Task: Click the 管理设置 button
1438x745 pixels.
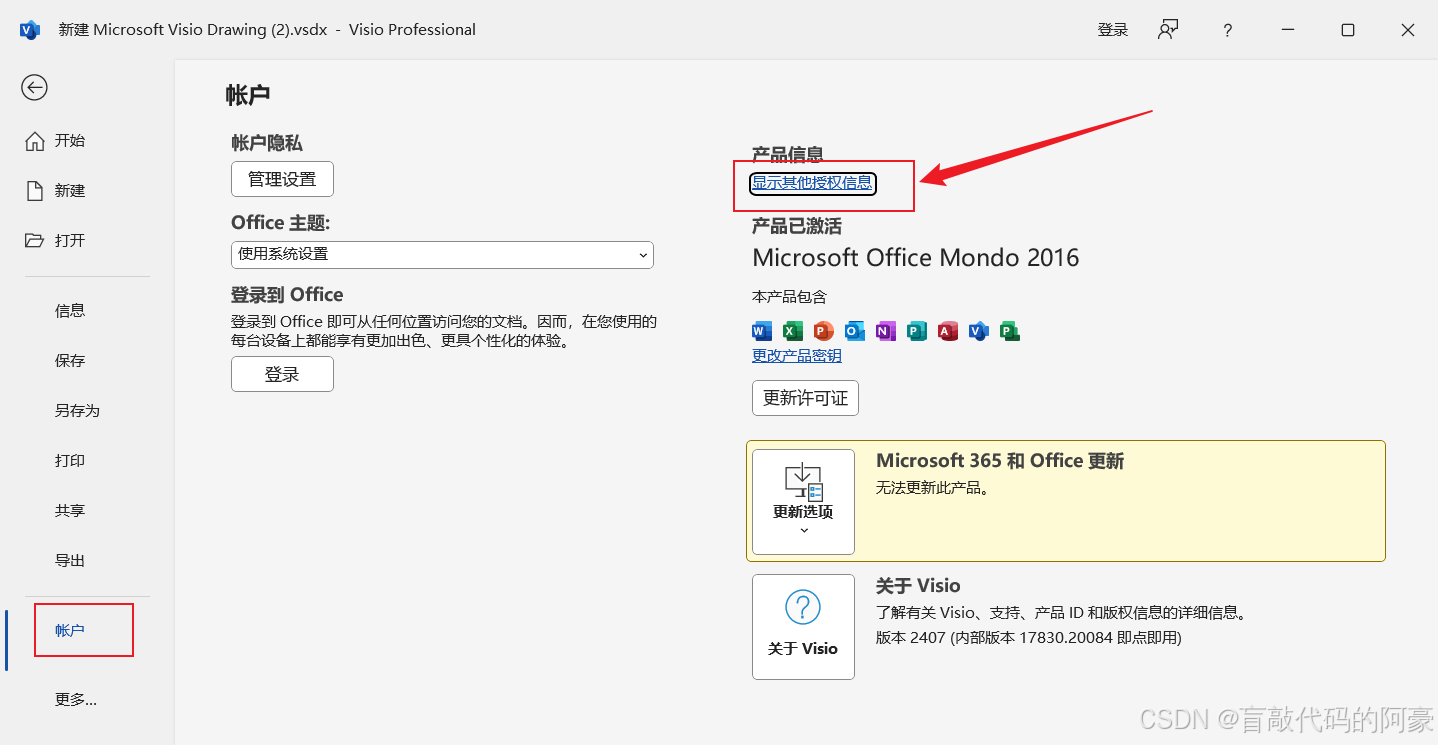Action: coord(282,180)
